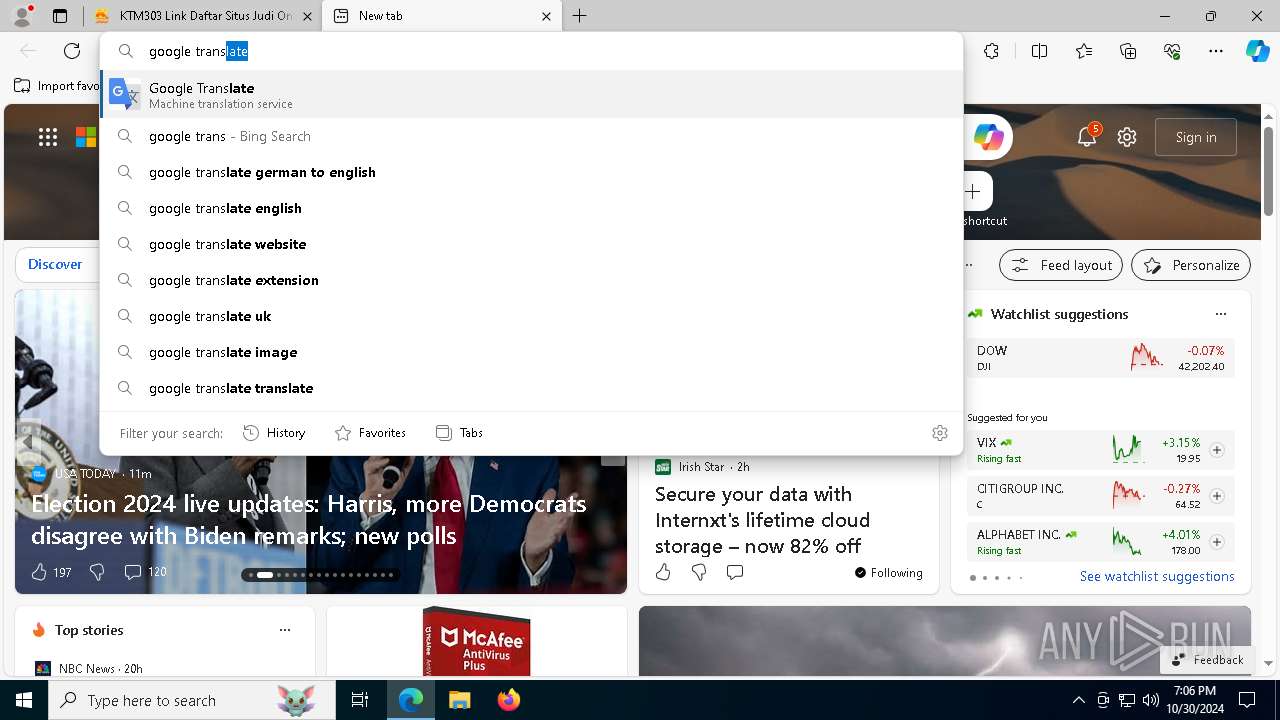1280x720 pixels.
Task: Click the Add shortcut plus button
Action: tap(973, 191)
